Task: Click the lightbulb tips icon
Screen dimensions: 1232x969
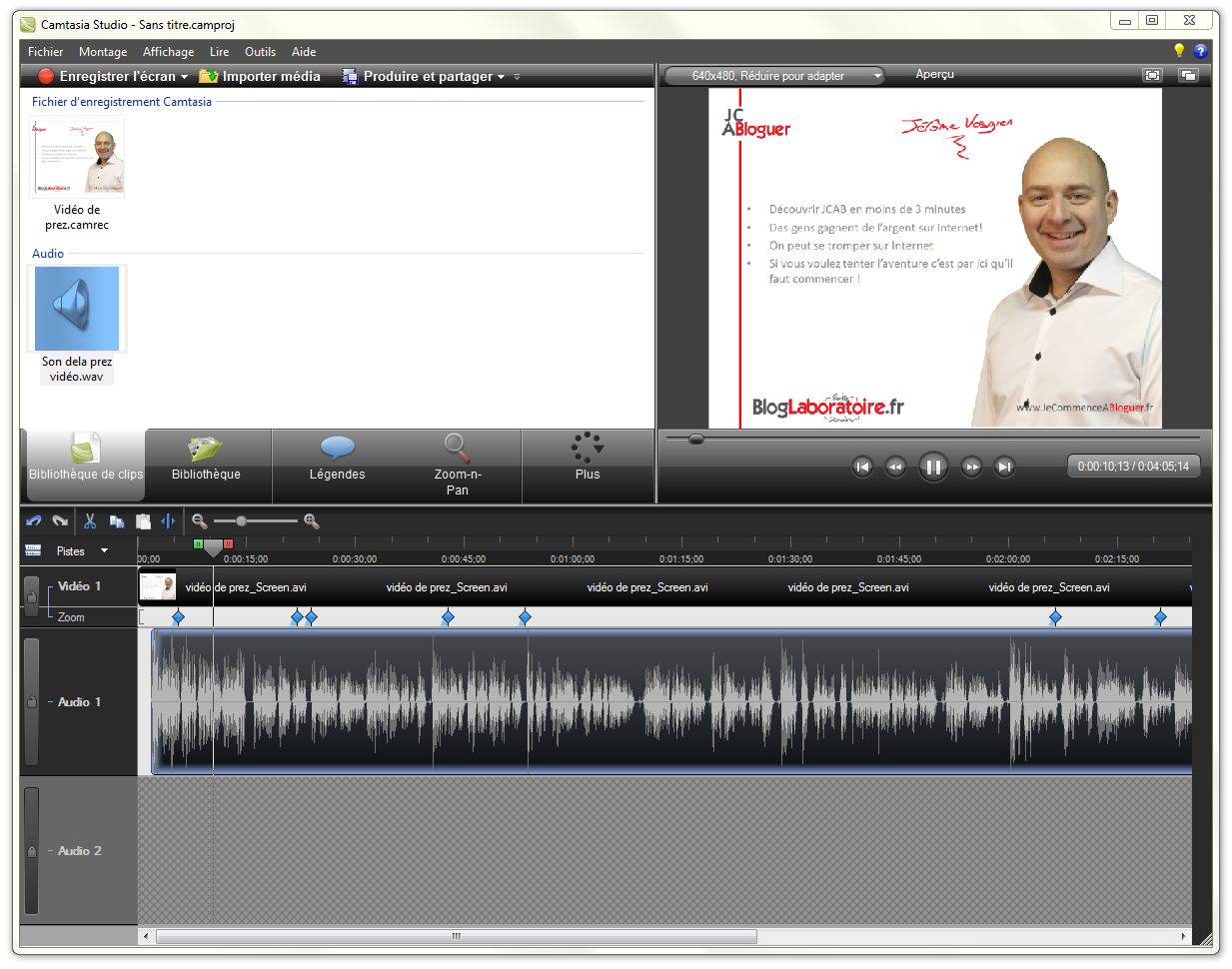Action: click(x=1179, y=51)
